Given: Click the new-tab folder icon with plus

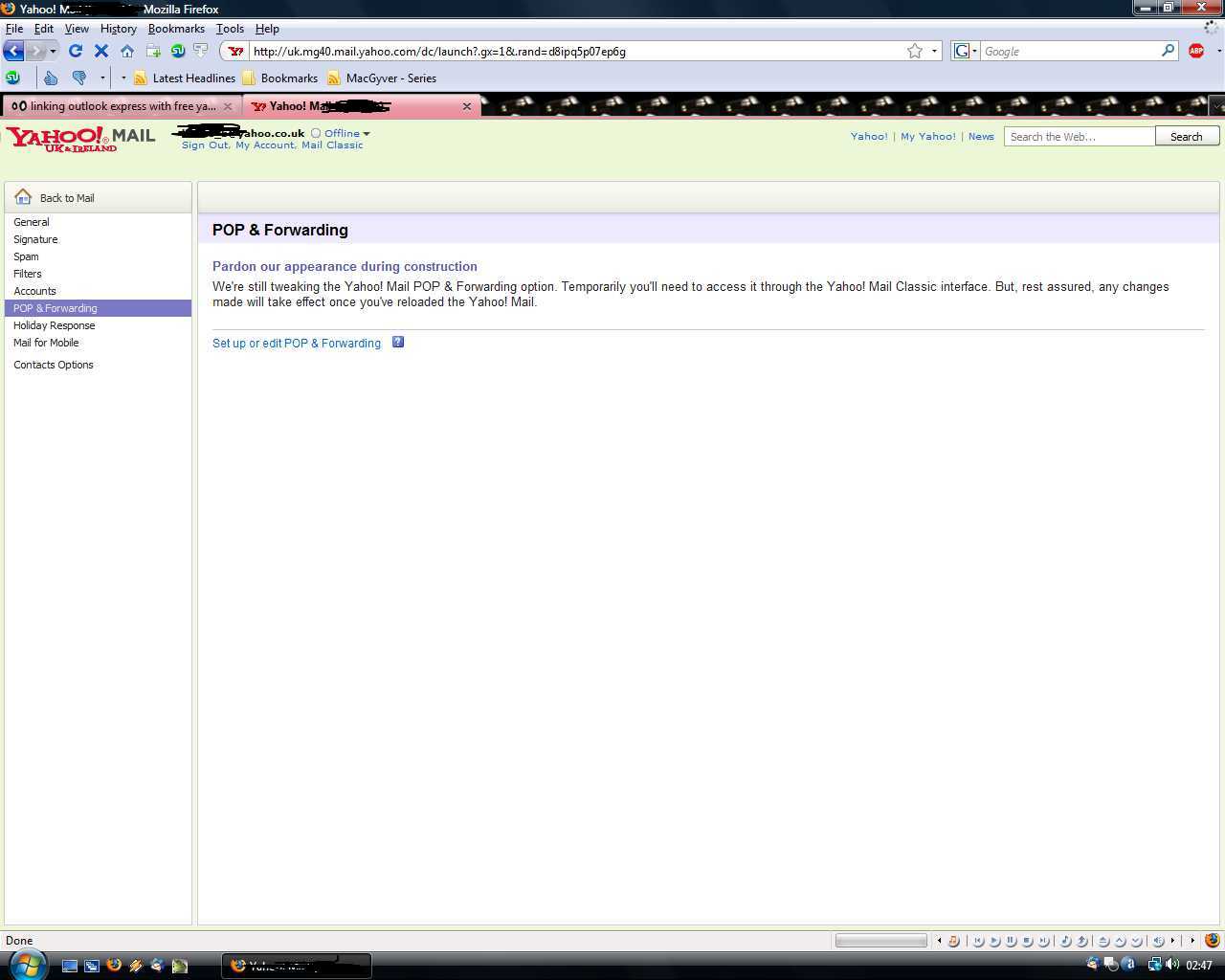Looking at the screenshot, I should click(153, 51).
